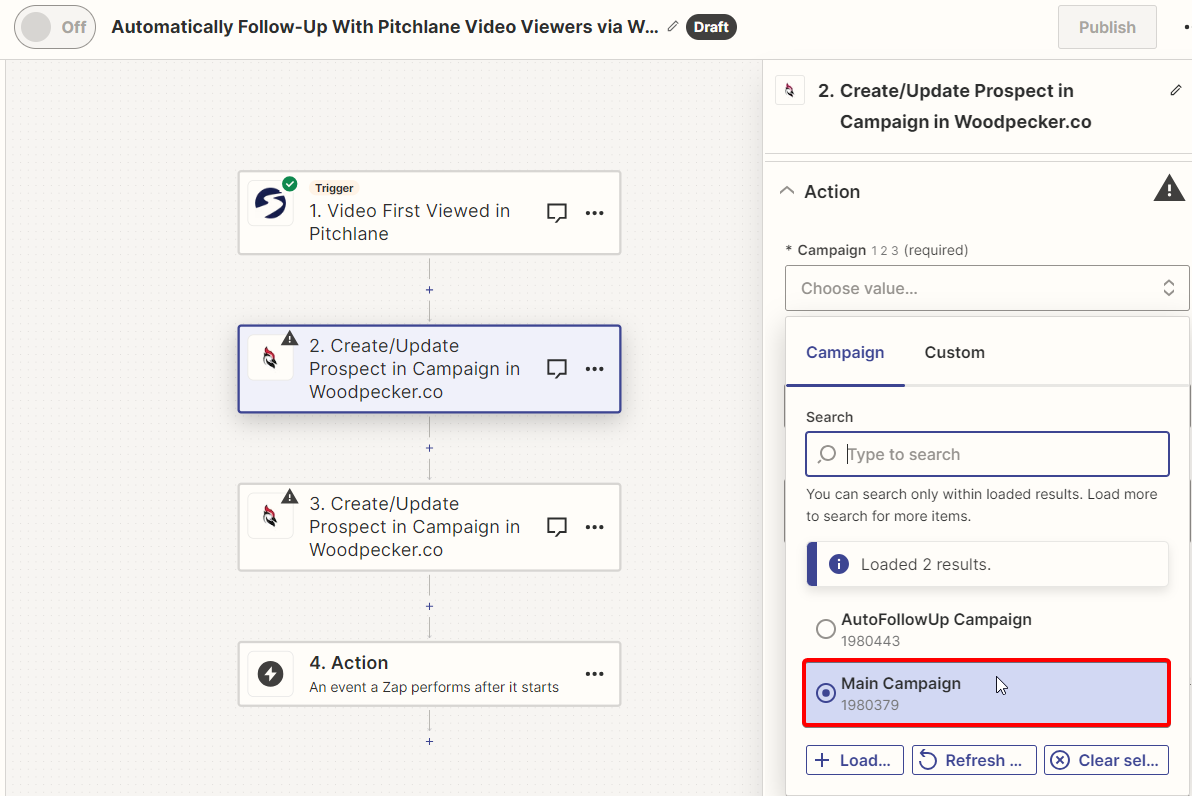The height and width of the screenshot is (796, 1192).
Task: Click warning triangle on step 3
Action: point(290,496)
